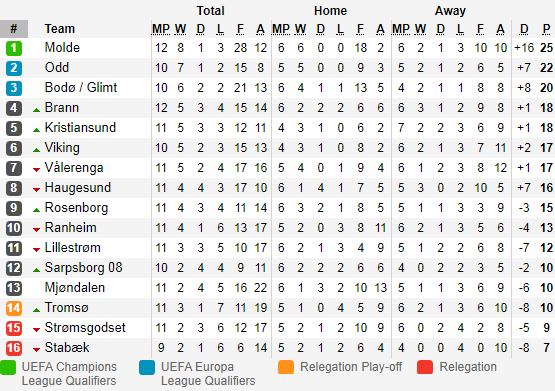The image size is (555, 391).
Task: Click green UEFA Champions League Qualifiers swatch
Action: point(8,367)
